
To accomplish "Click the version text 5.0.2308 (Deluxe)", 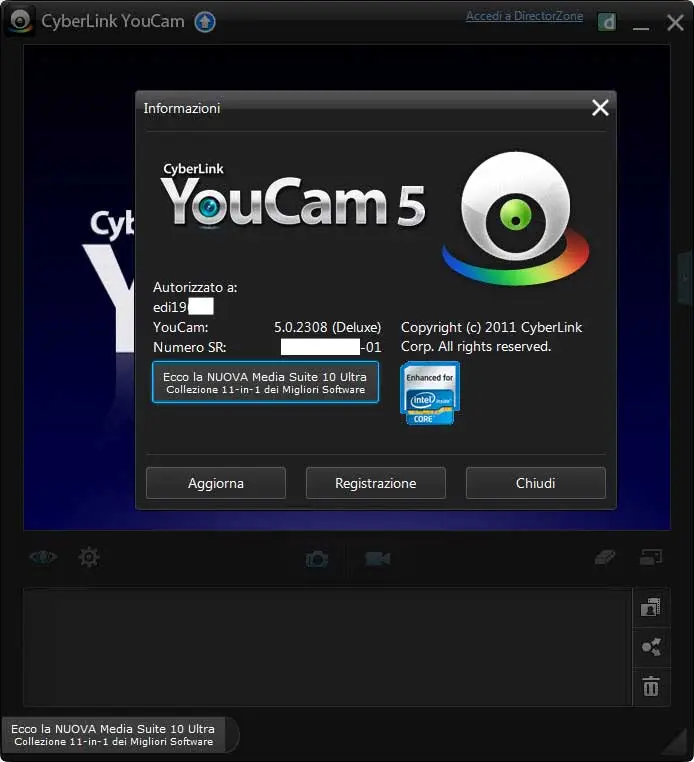I will 328,327.
